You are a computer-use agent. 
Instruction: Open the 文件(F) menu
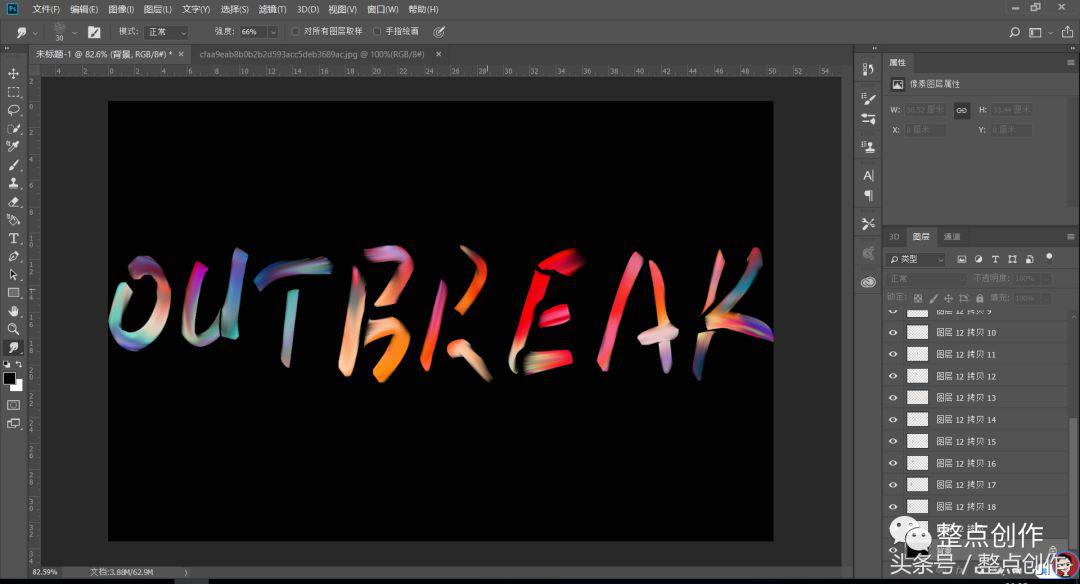[x=46, y=10]
